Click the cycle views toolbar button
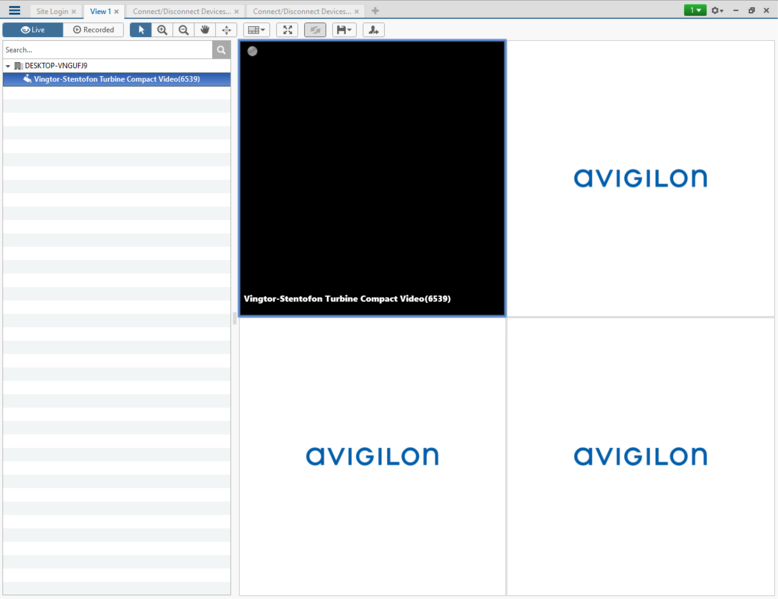Screen dimensions: 778x599 tap(315, 30)
